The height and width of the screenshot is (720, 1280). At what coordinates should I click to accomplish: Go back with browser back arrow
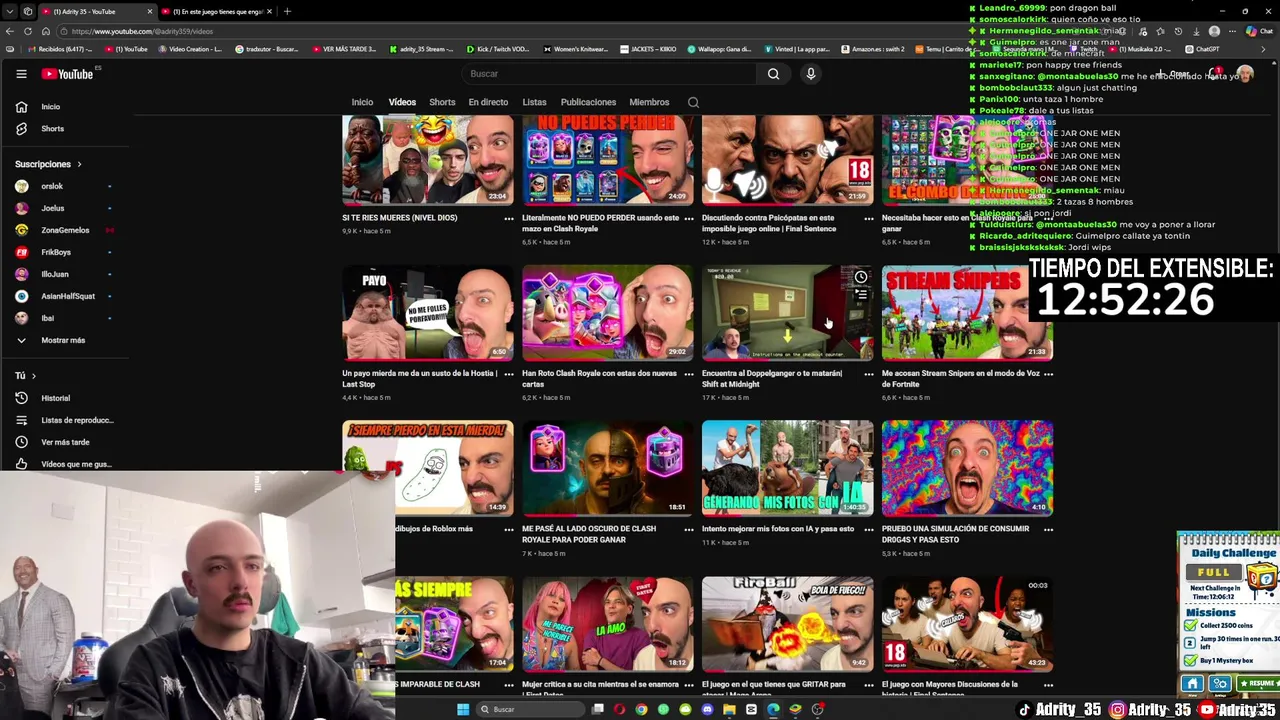[10, 31]
